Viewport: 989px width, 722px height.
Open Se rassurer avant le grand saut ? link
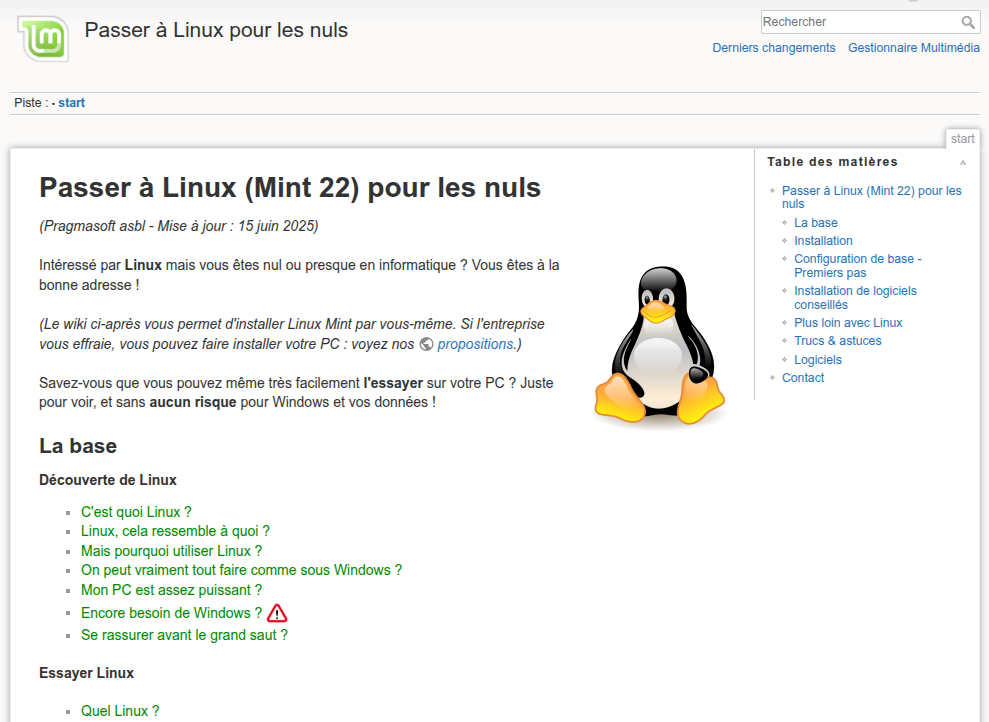[x=184, y=635]
